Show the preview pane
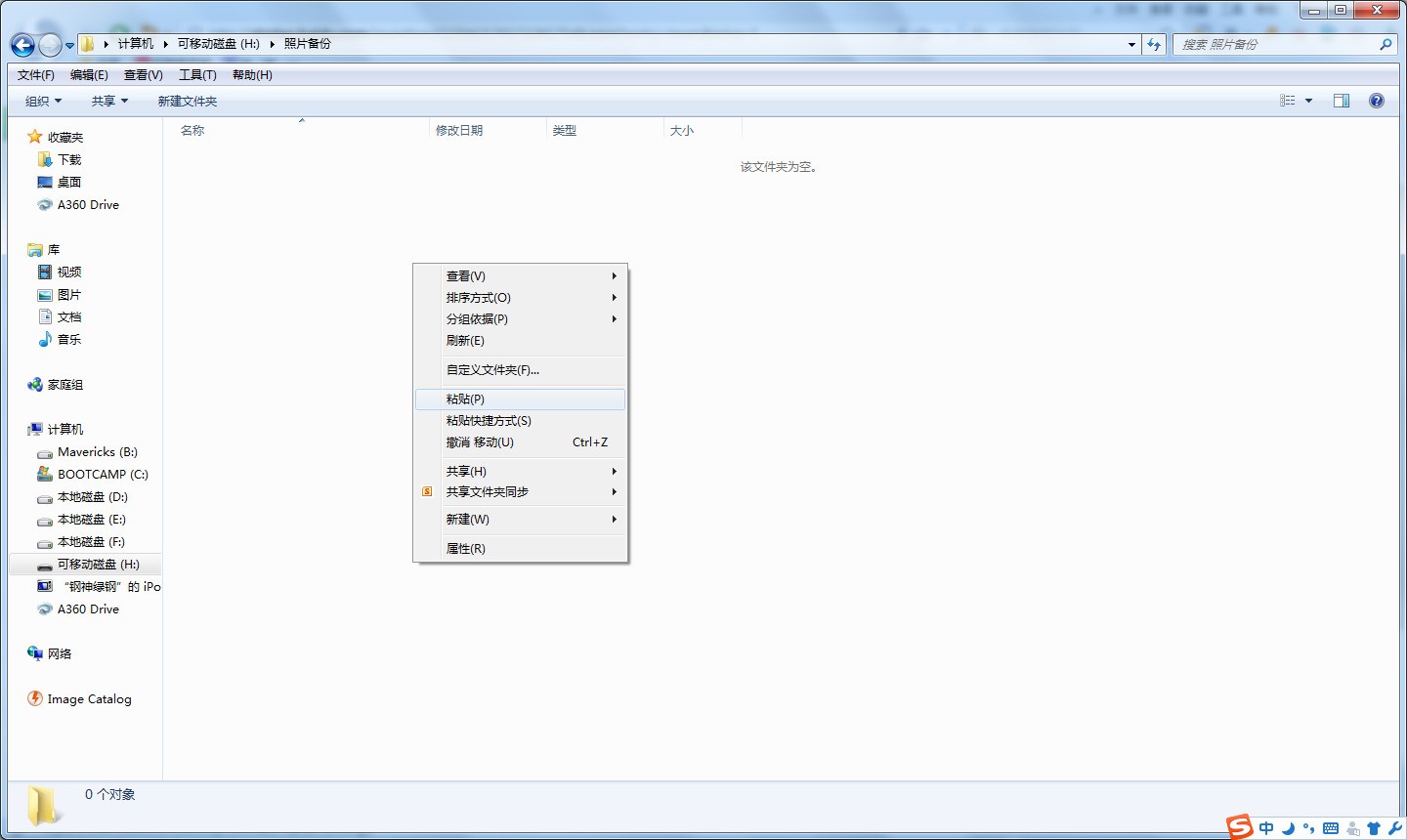The height and width of the screenshot is (840, 1407). (x=1342, y=101)
